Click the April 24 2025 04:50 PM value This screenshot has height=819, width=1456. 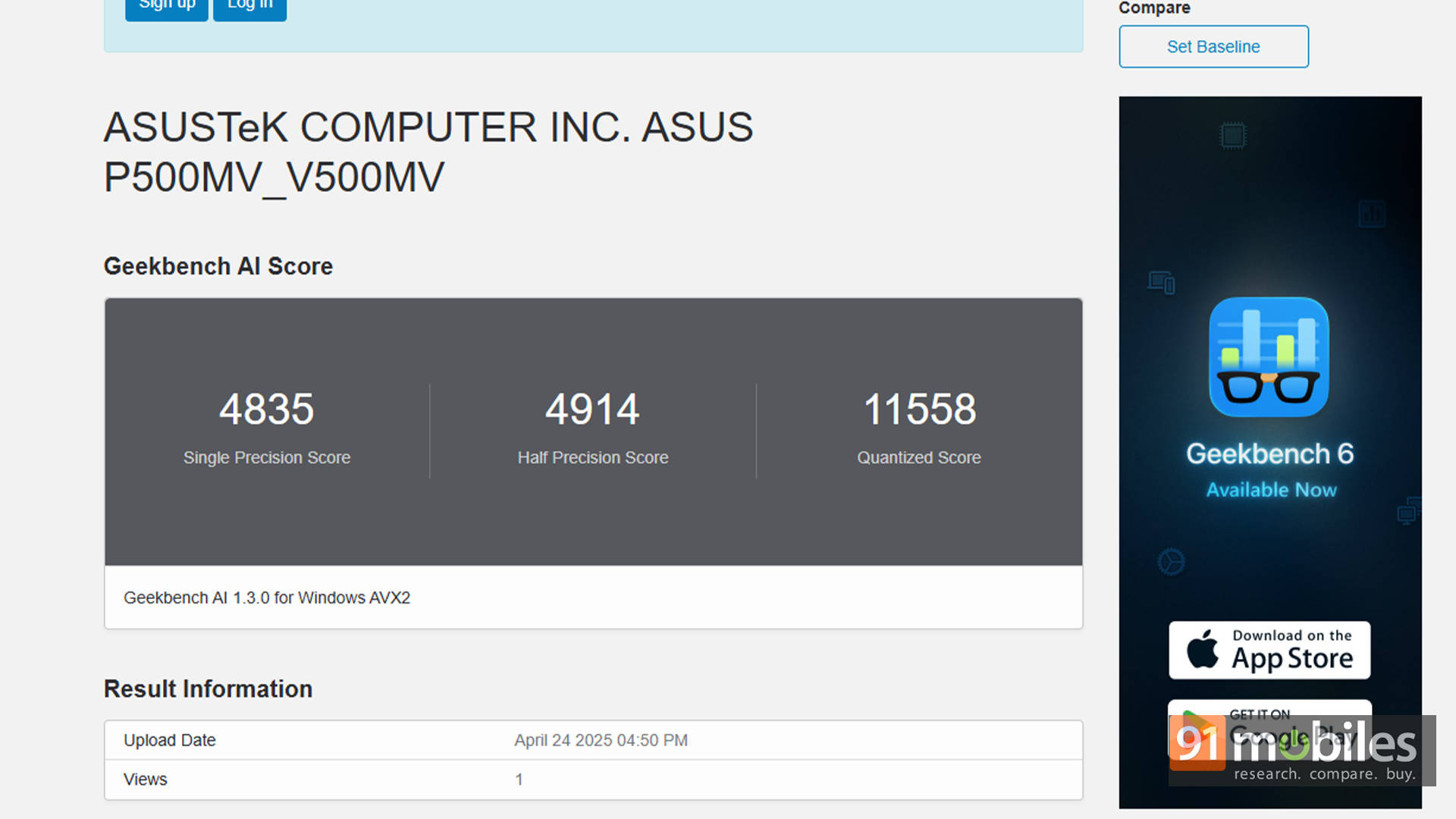[601, 740]
